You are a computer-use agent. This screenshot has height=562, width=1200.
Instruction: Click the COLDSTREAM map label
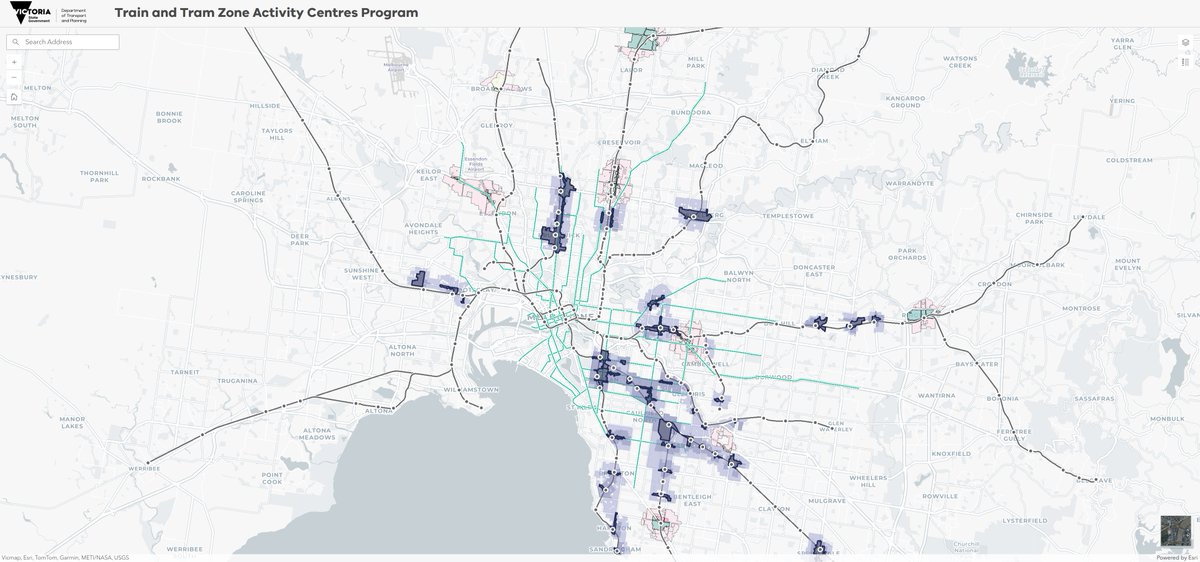[x=1130, y=160]
